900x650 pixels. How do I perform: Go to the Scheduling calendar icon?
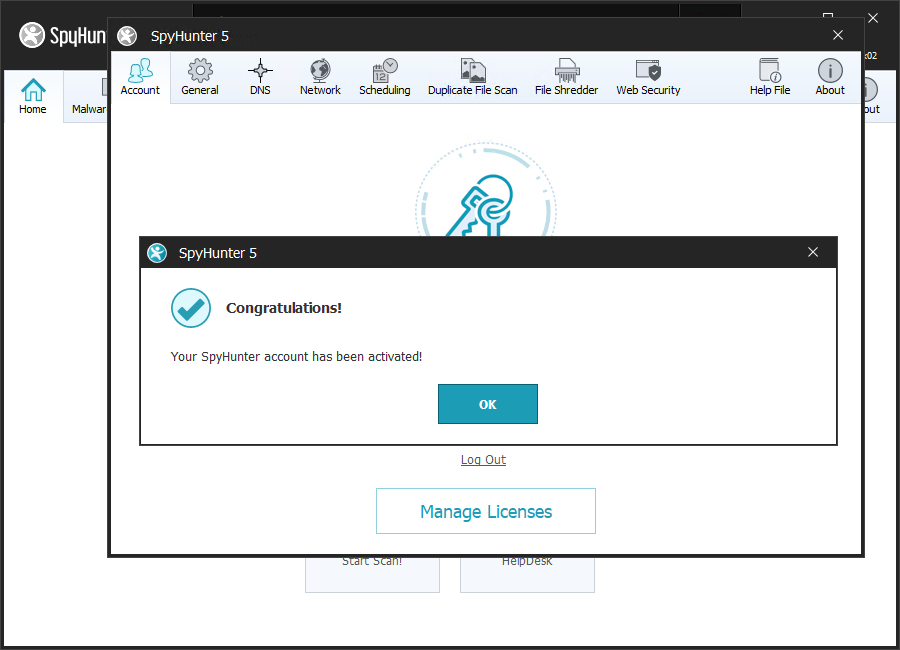point(384,77)
